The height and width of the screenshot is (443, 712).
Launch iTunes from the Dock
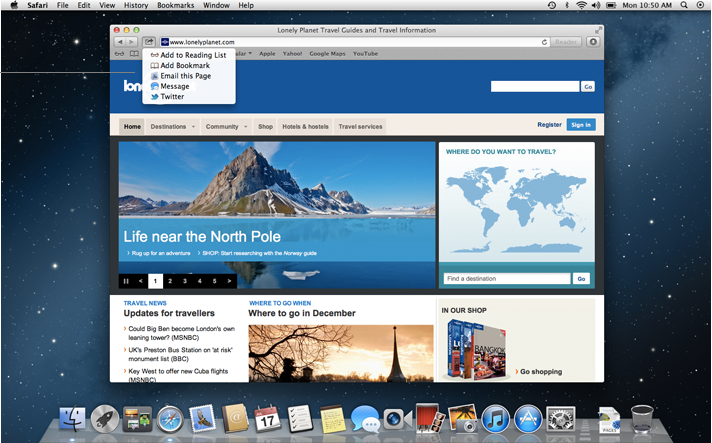pos(496,418)
